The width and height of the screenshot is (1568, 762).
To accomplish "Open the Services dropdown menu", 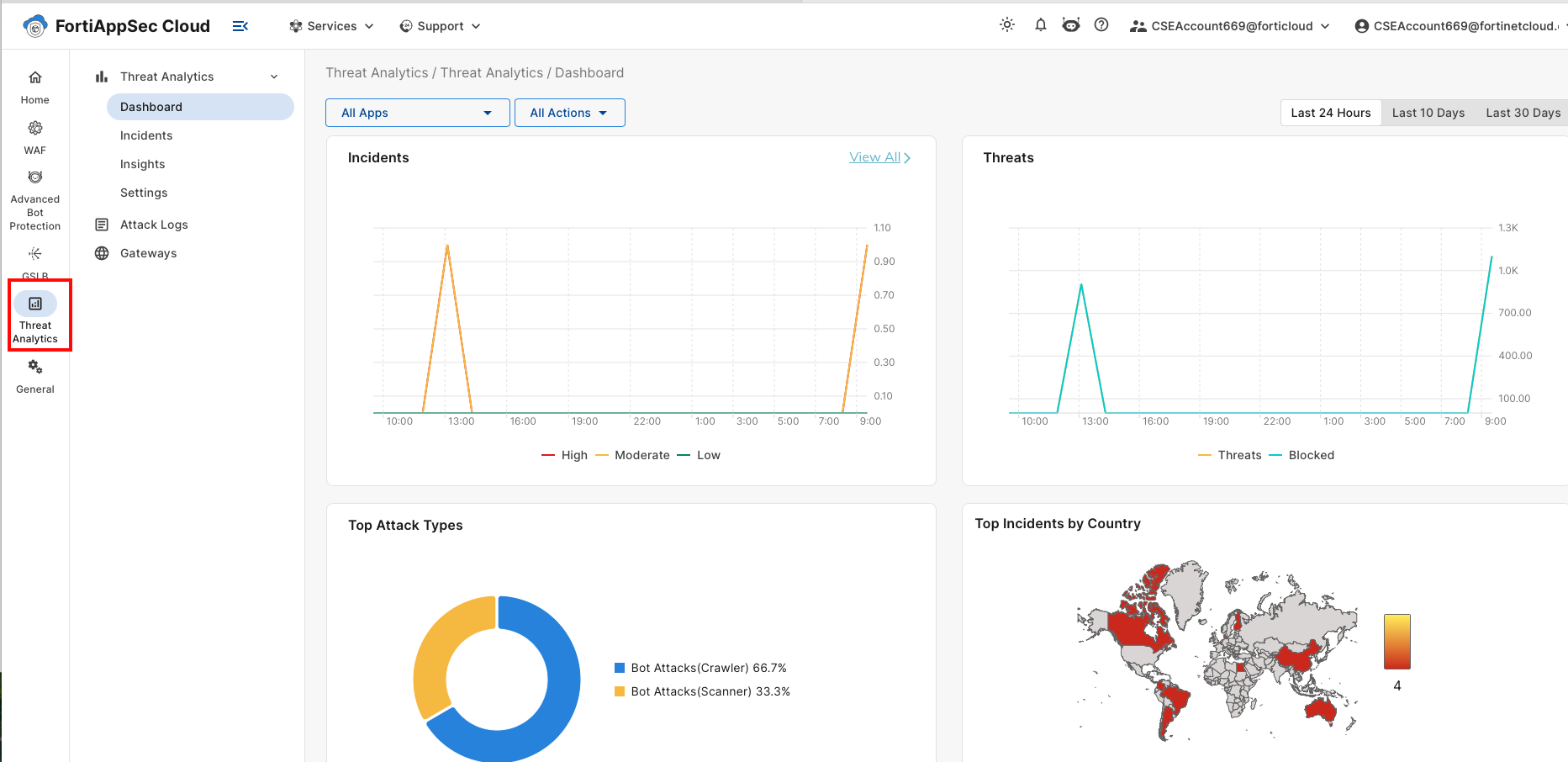I will pyautogui.click(x=331, y=26).
